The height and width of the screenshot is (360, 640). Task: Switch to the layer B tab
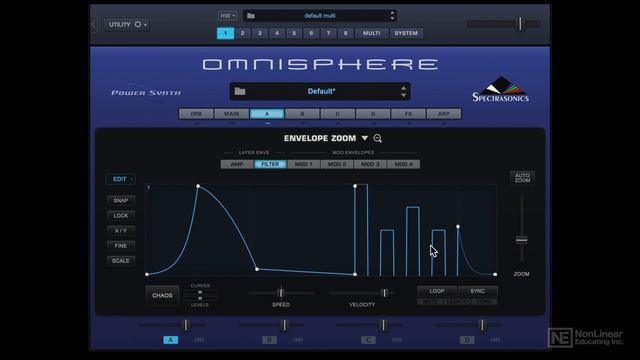click(302, 114)
